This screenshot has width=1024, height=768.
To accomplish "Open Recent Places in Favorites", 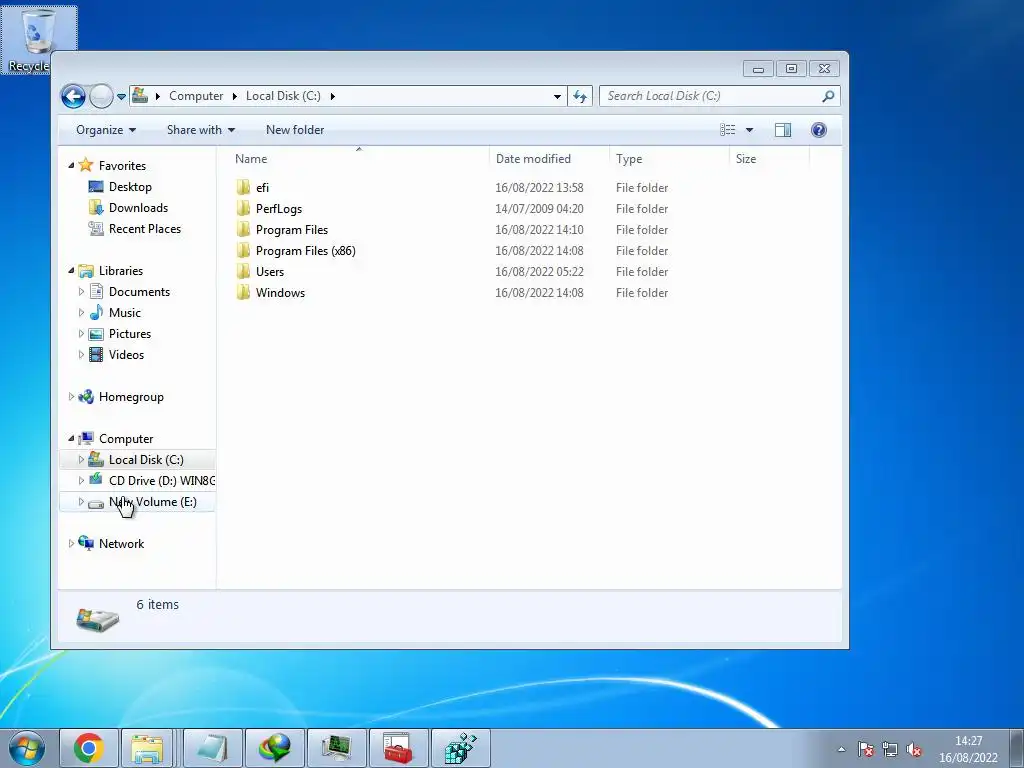I will point(144,229).
